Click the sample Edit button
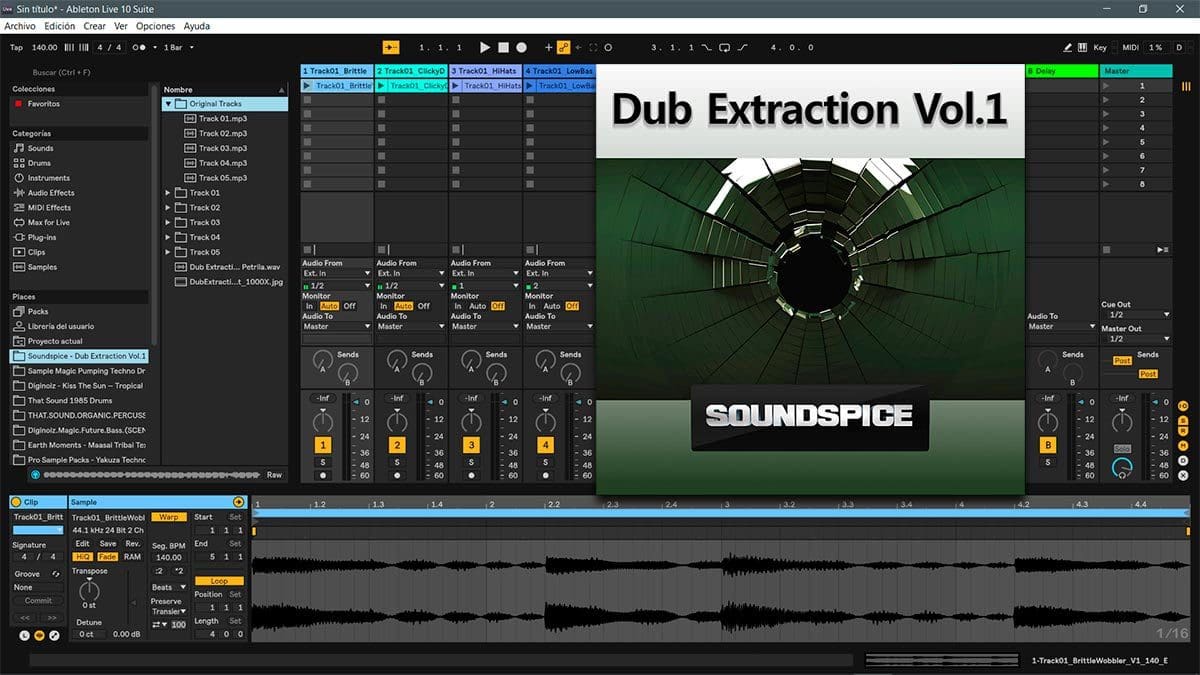 point(83,544)
